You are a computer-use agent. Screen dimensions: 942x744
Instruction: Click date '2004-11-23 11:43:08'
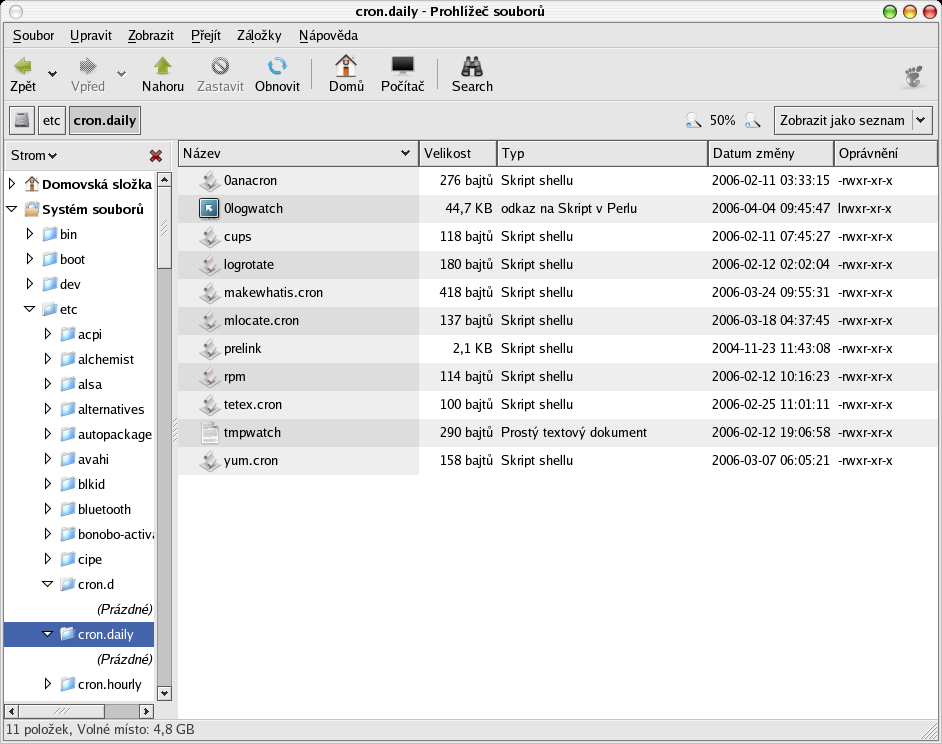[x=771, y=349]
